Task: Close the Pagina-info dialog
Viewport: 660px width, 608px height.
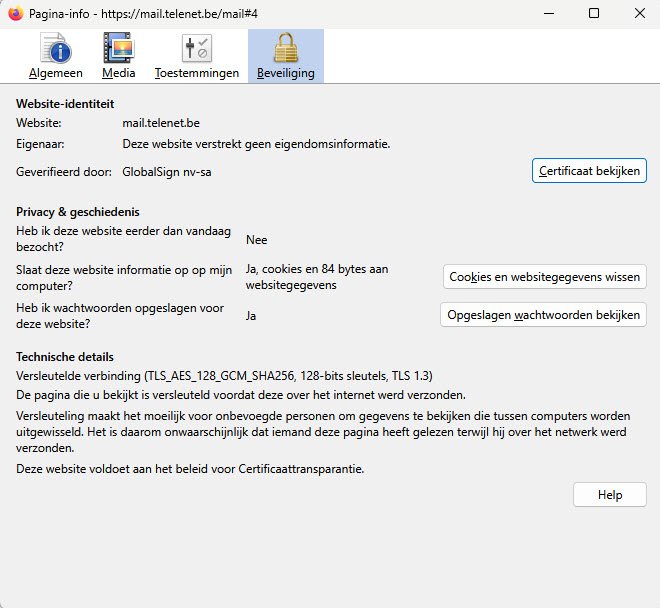Action: coord(637,14)
